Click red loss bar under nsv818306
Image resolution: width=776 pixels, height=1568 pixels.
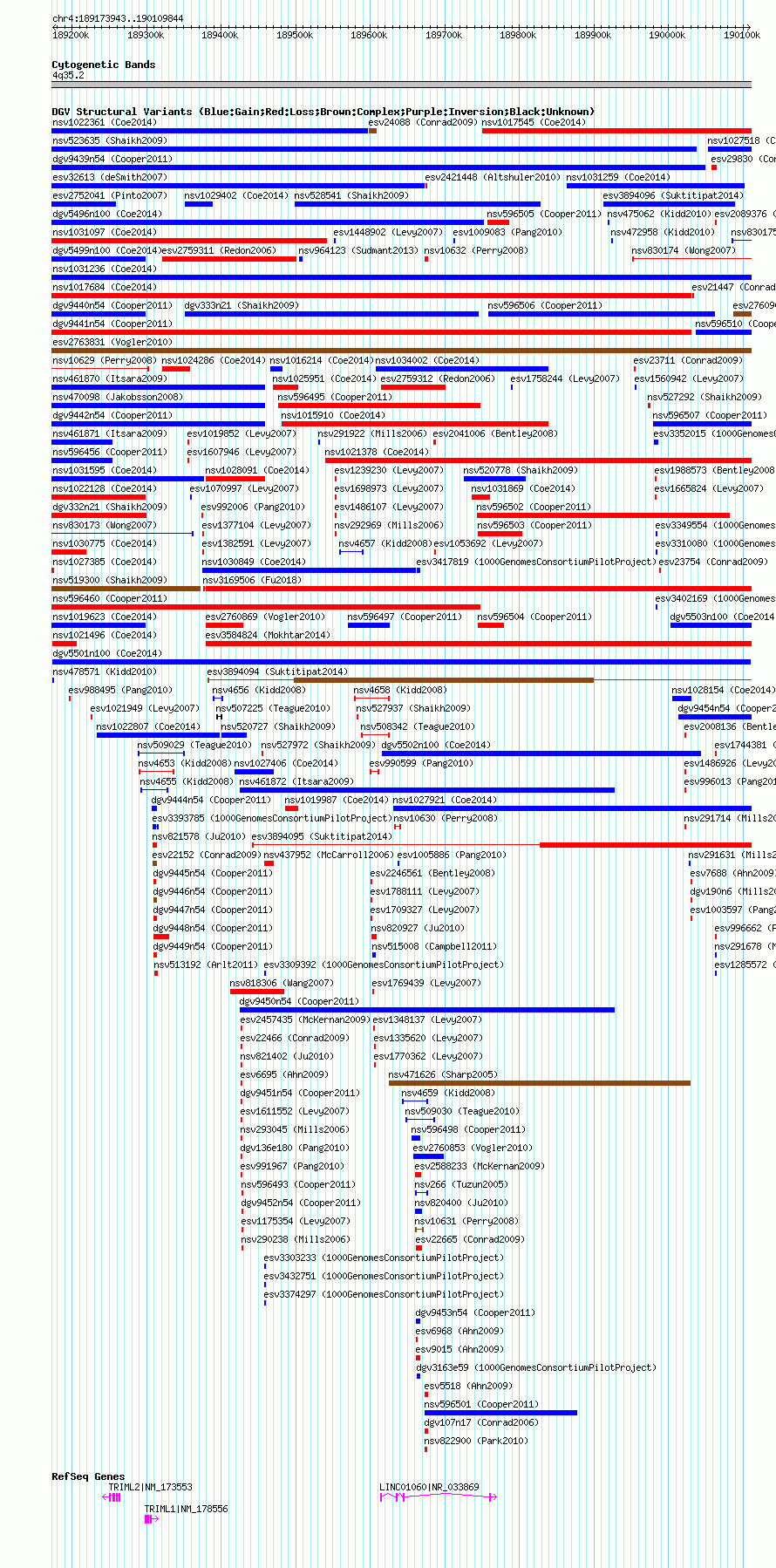click(257, 992)
